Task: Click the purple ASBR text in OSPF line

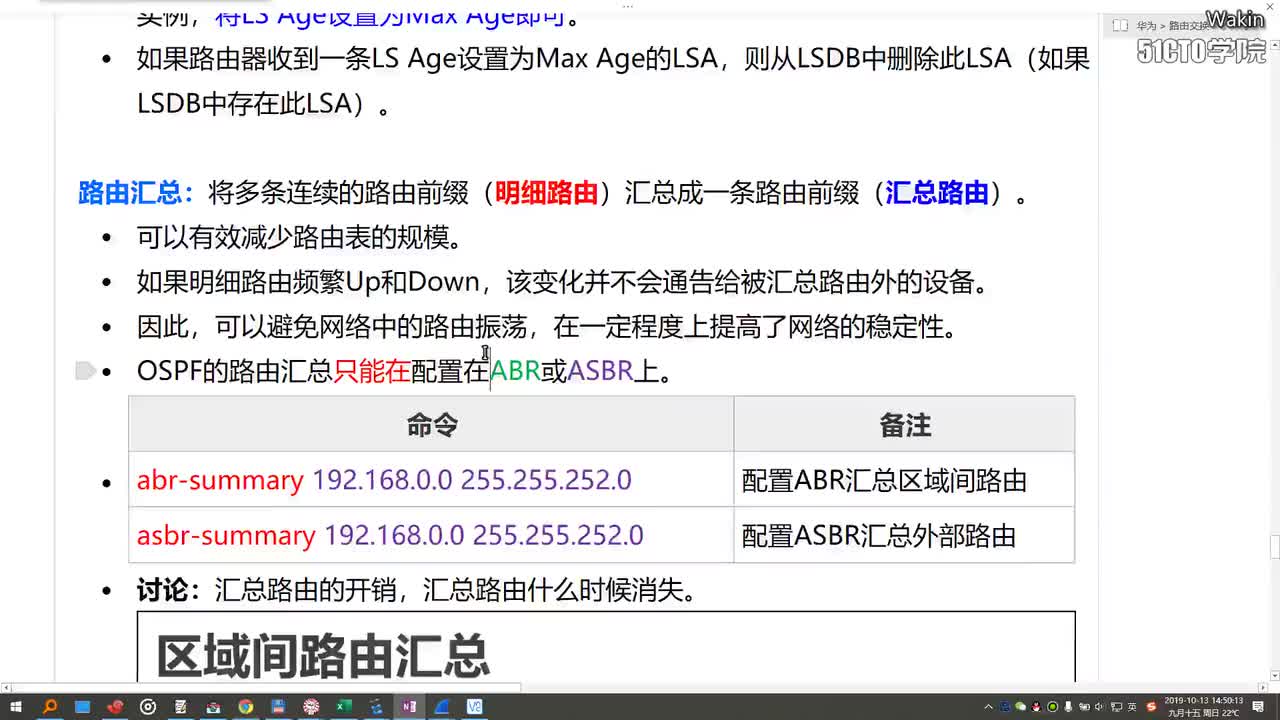Action: click(600, 371)
